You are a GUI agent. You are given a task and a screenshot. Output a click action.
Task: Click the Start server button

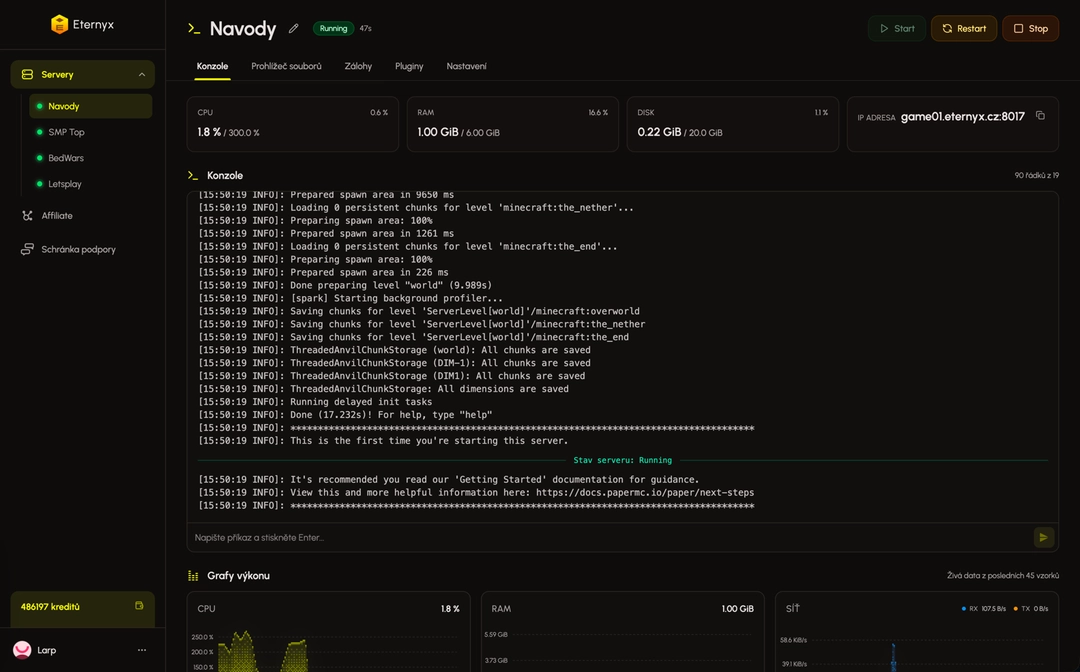(897, 28)
